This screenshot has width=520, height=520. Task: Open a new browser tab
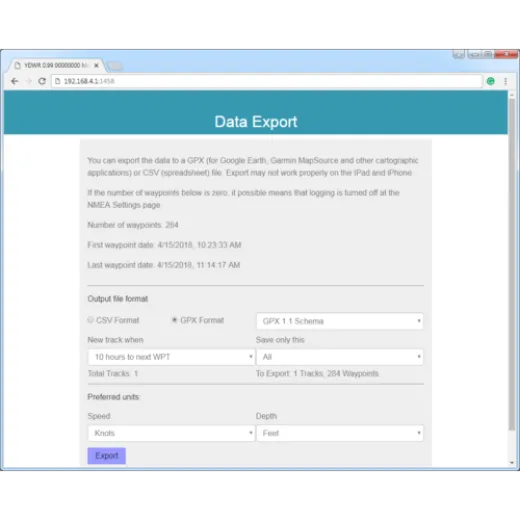(115, 66)
